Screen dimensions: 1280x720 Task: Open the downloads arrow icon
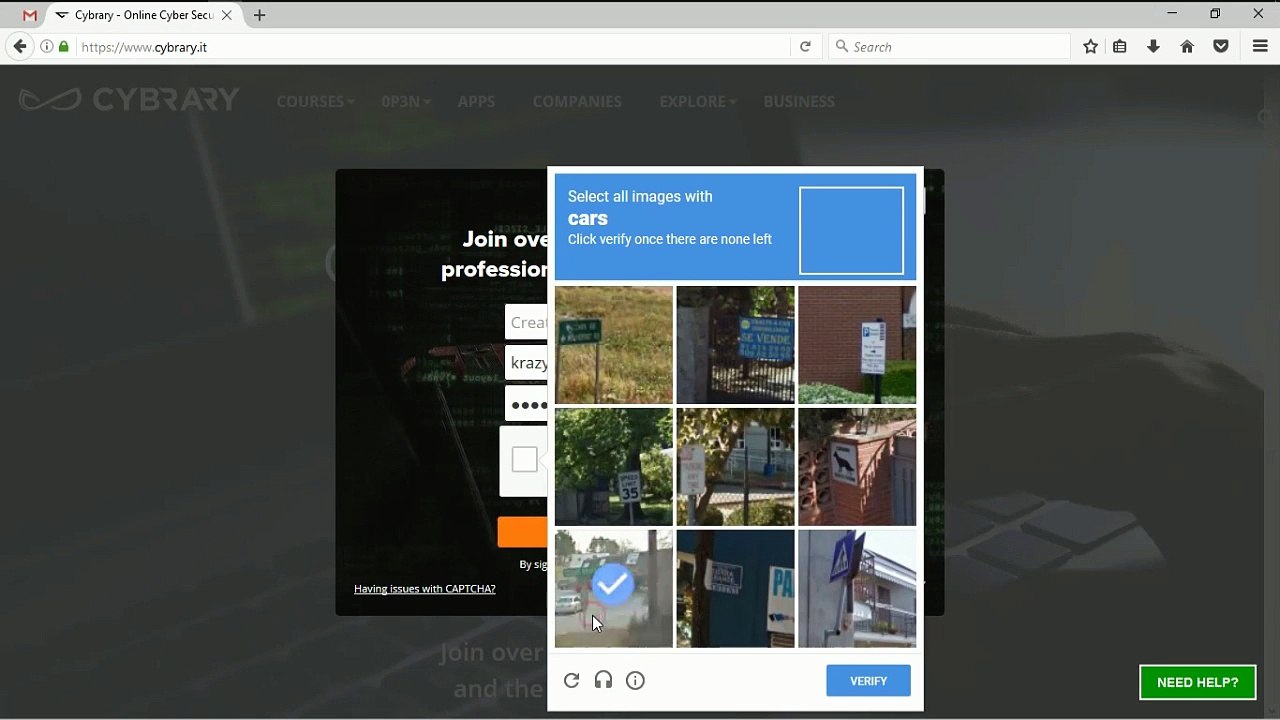click(1153, 47)
